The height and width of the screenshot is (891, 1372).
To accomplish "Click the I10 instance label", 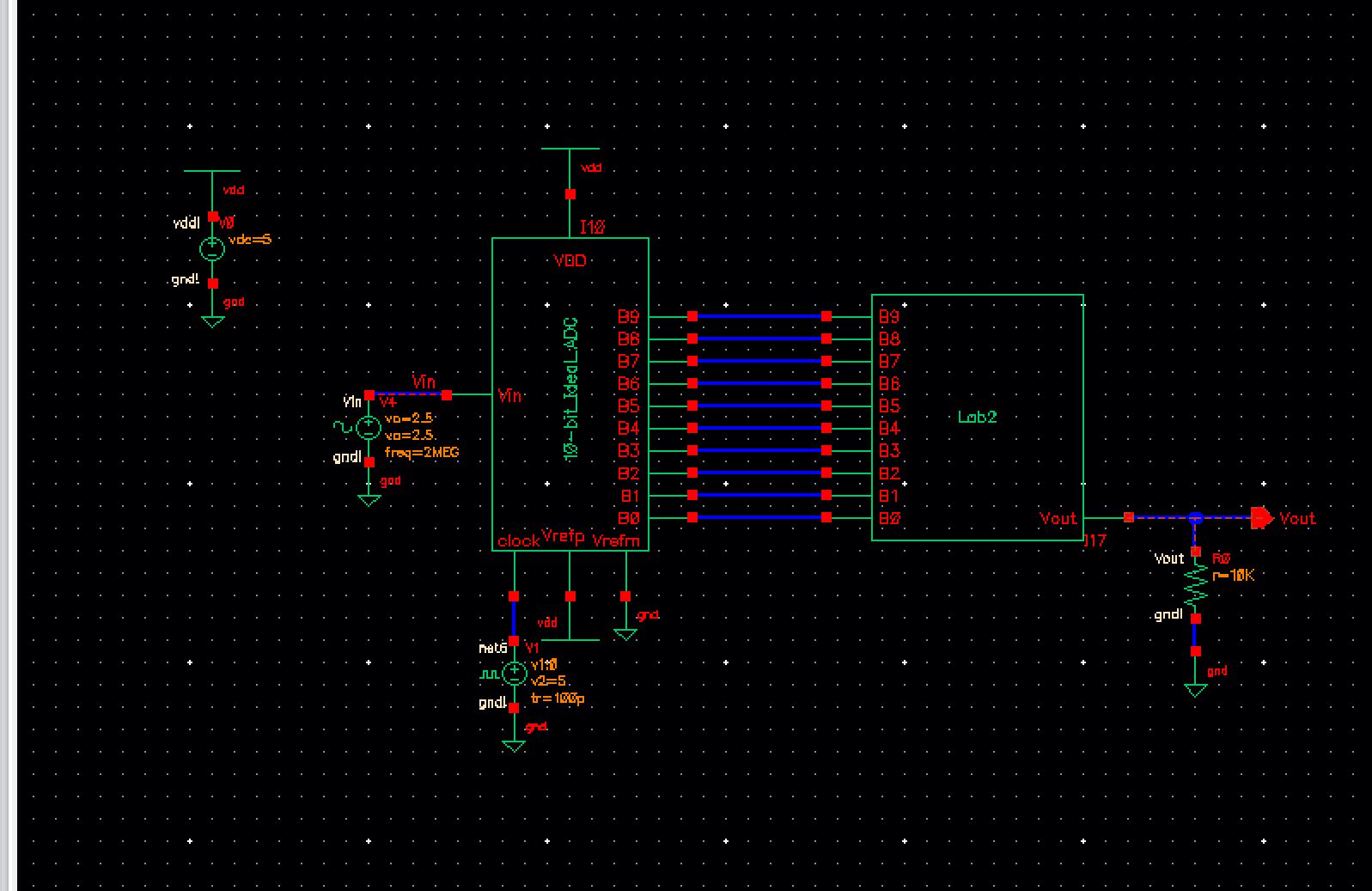I will [592, 227].
